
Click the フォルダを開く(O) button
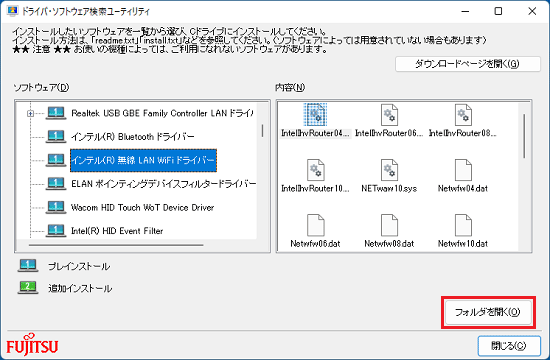[488, 312]
